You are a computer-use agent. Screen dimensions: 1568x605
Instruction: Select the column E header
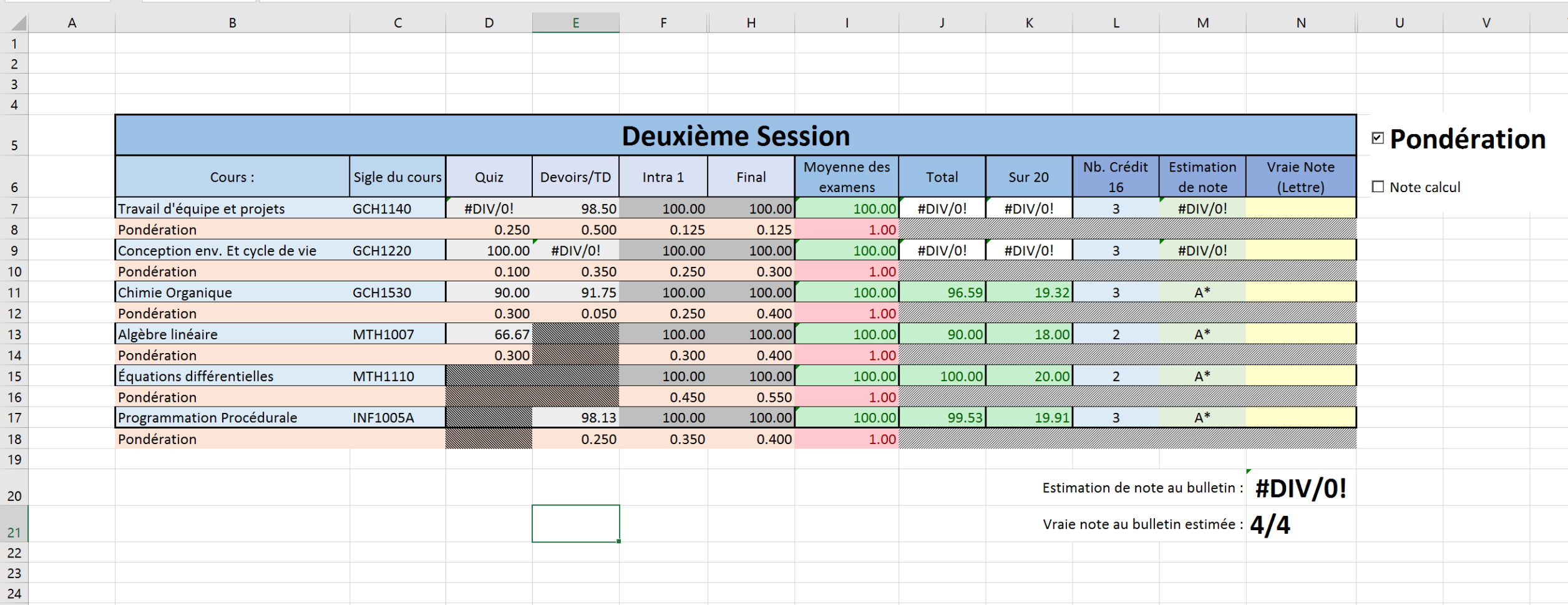coord(576,22)
